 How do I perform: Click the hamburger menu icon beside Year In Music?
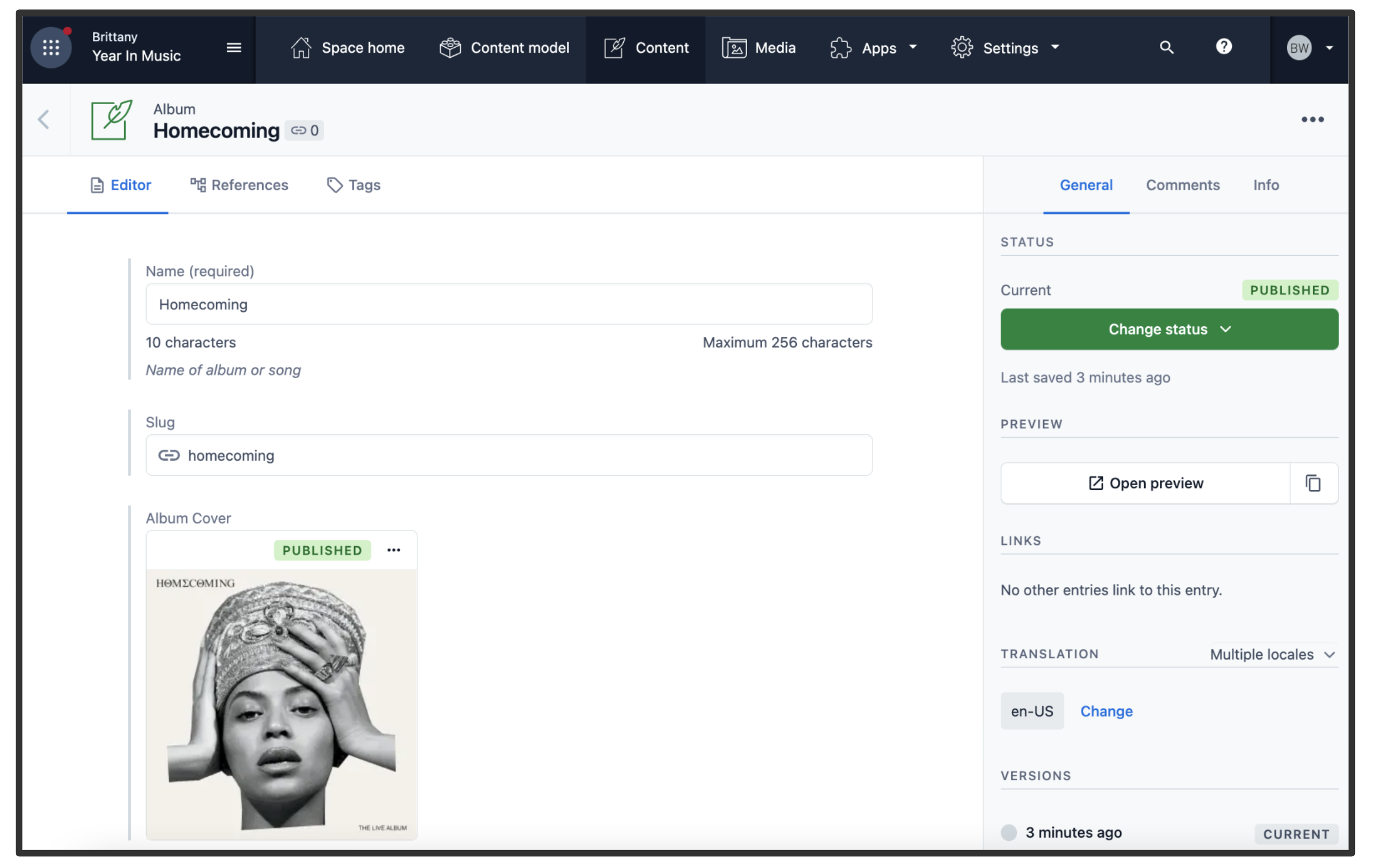click(233, 47)
